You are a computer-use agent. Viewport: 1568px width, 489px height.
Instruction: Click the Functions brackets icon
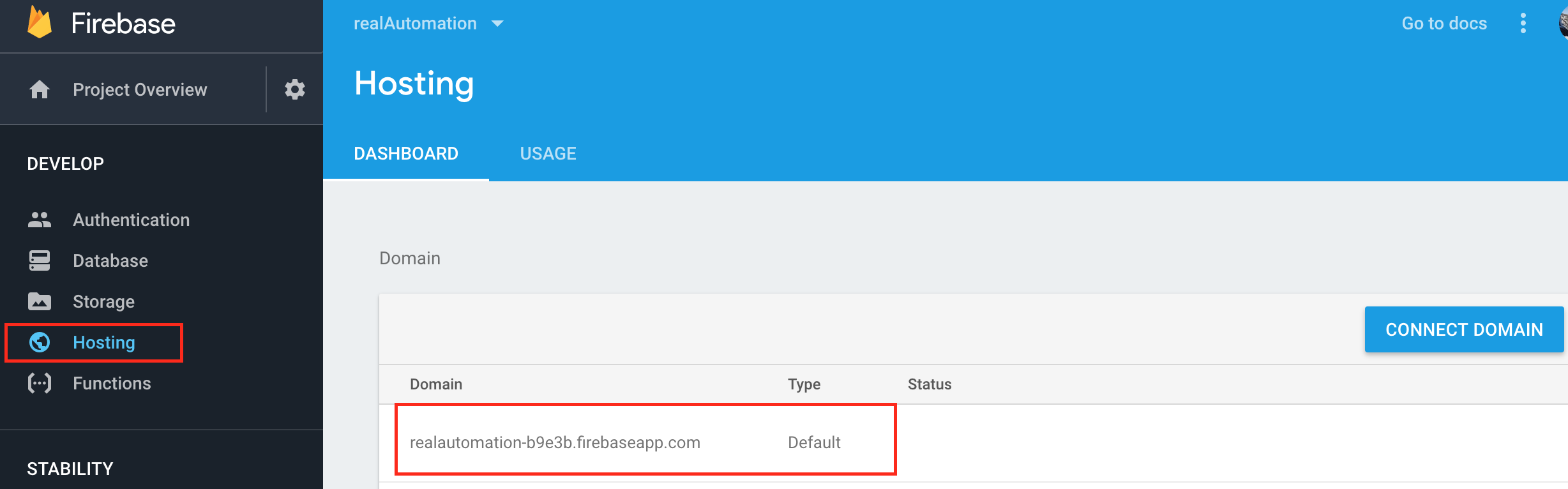point(40,383)
